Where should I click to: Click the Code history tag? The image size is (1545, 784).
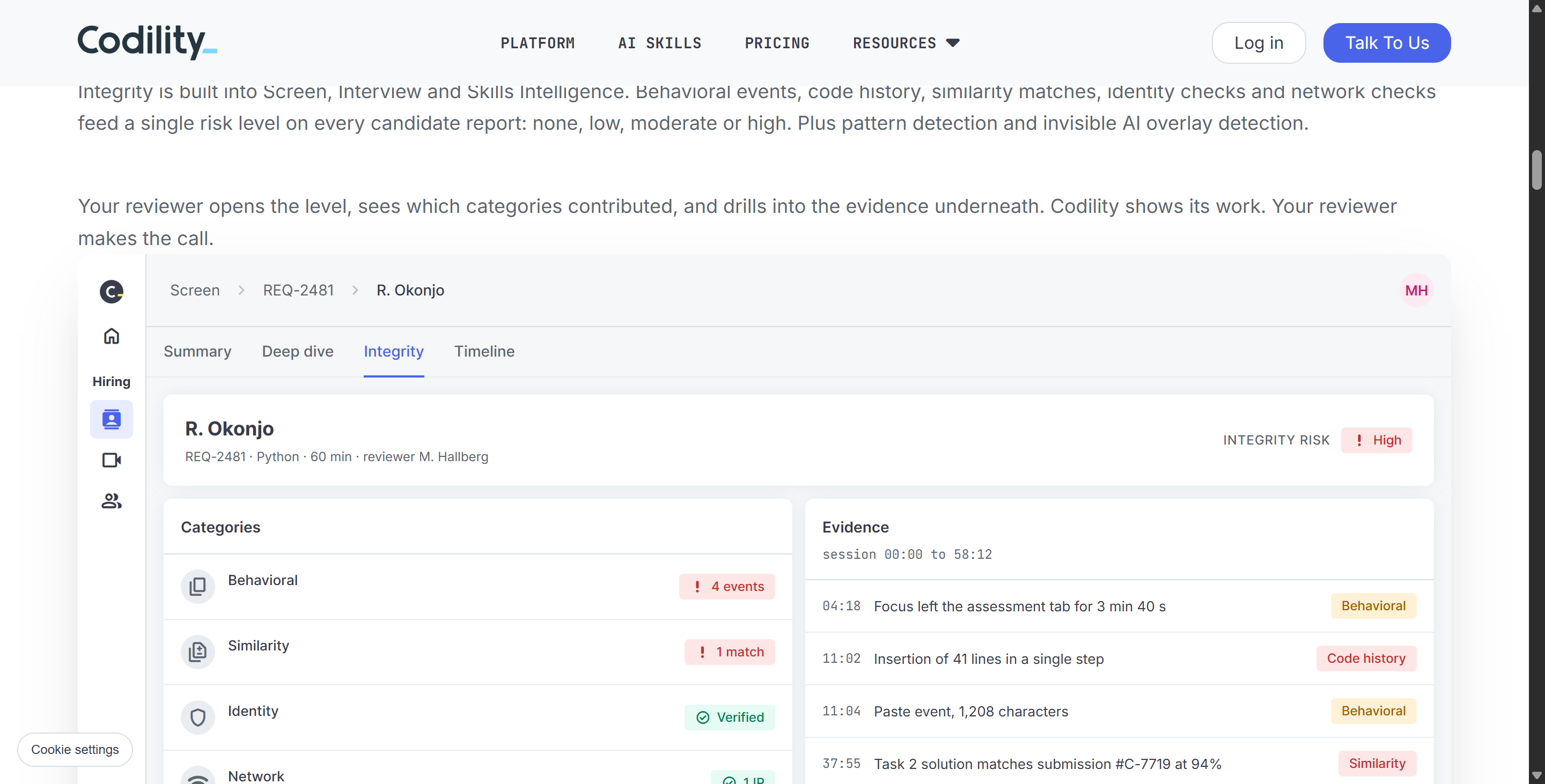[x=1366, y=658]
